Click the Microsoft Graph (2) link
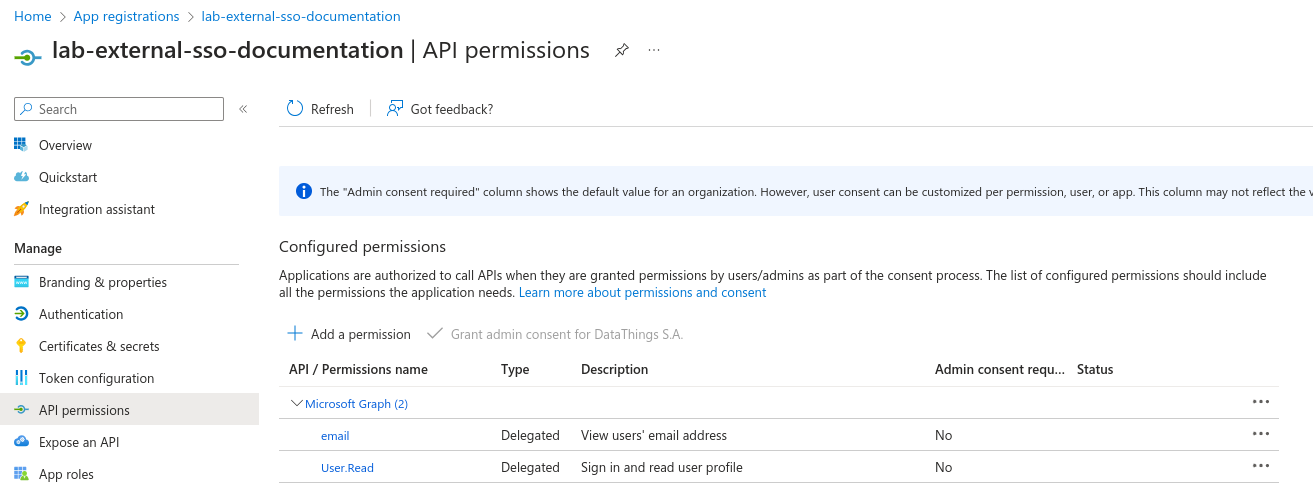 (356, 404)
